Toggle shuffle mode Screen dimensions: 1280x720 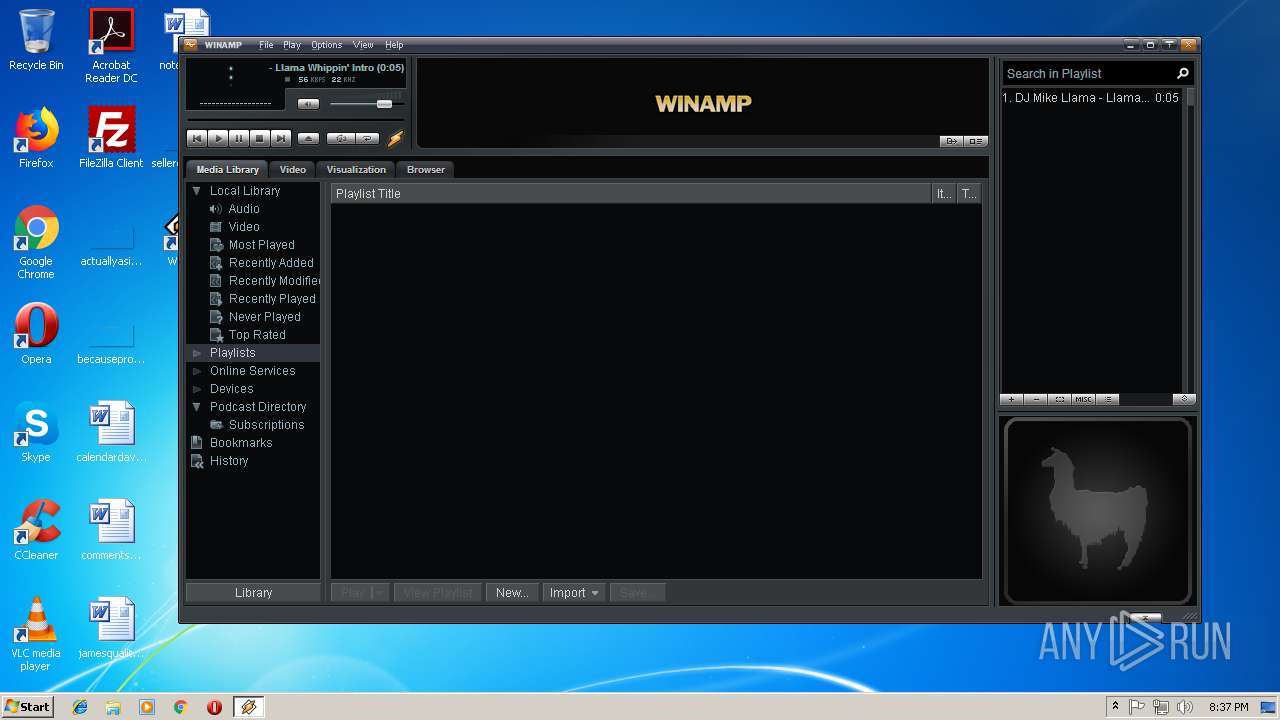click(341, 139)
